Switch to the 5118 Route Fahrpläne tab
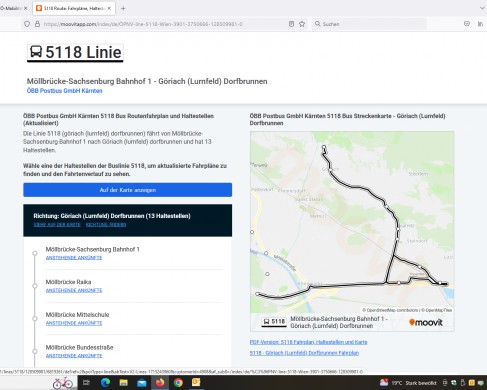The width and height of the screenshot is (487, 390). tap(74, 8)
